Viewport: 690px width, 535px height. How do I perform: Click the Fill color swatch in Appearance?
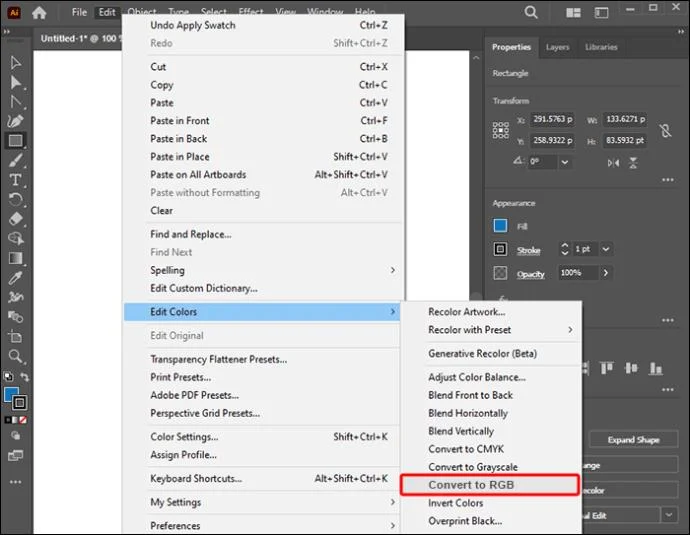click(500, 226)
